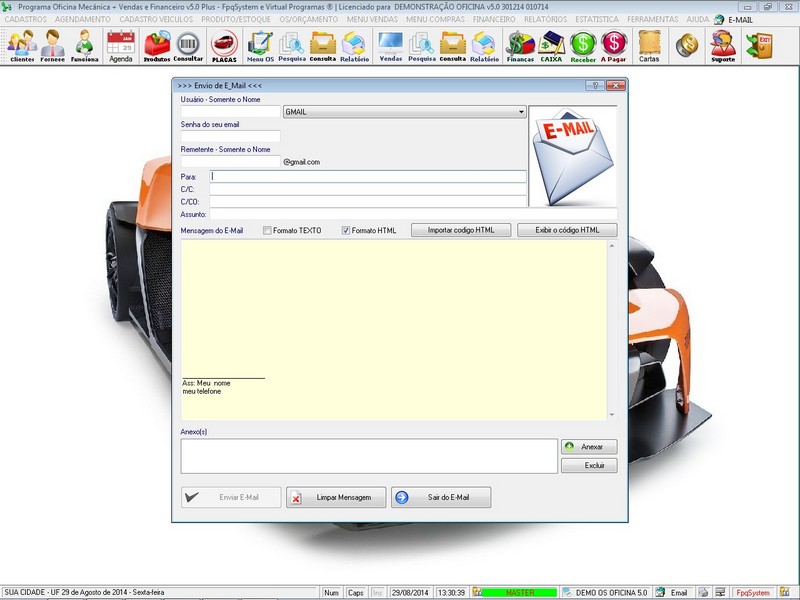Click the Consultar barcode icon

(188, 45)
